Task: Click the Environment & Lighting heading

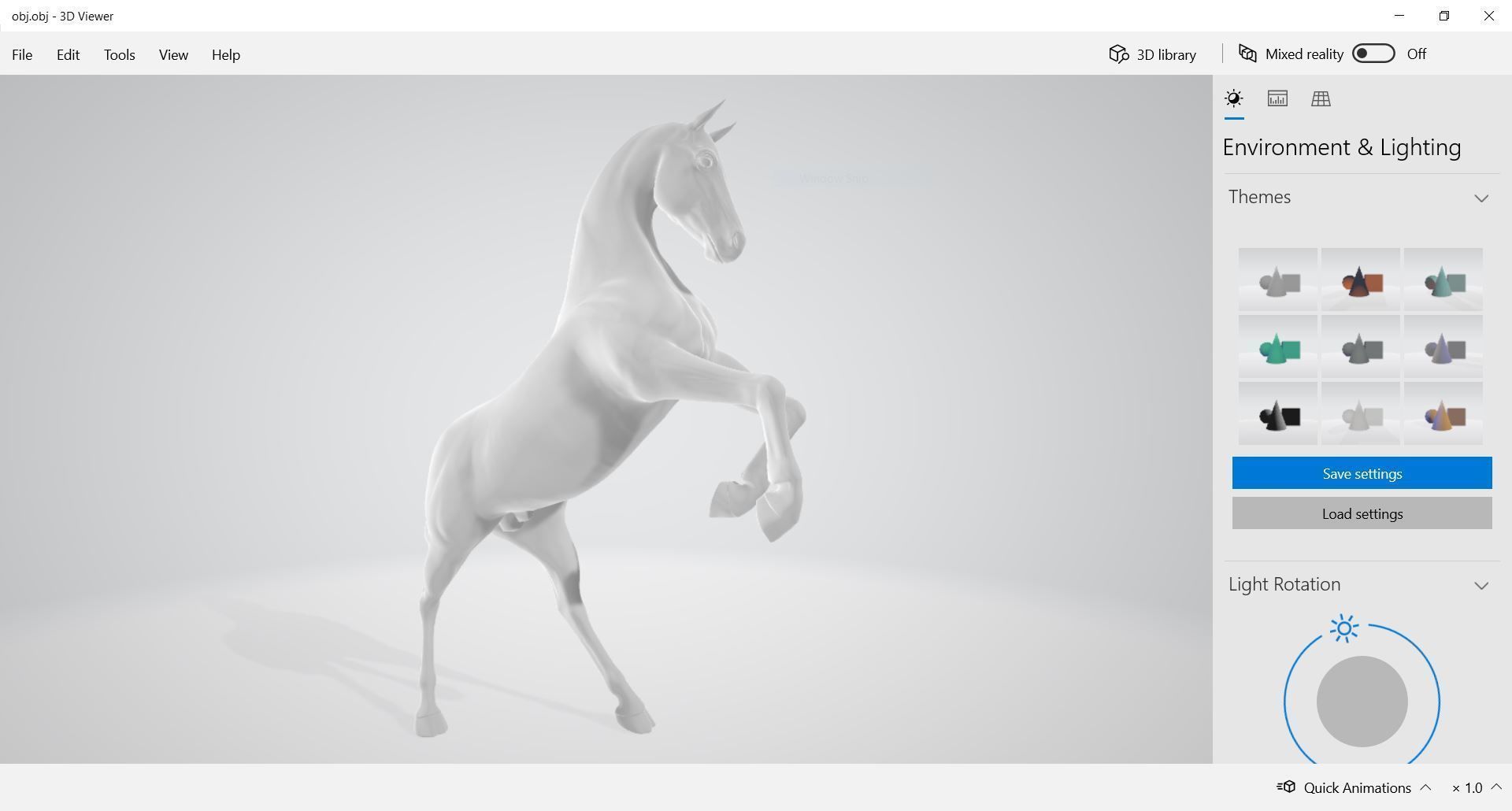Action: [1342, 147]
